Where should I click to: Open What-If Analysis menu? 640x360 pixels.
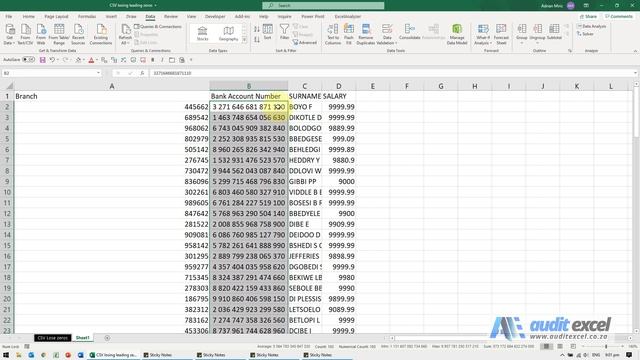pos(483,34)
